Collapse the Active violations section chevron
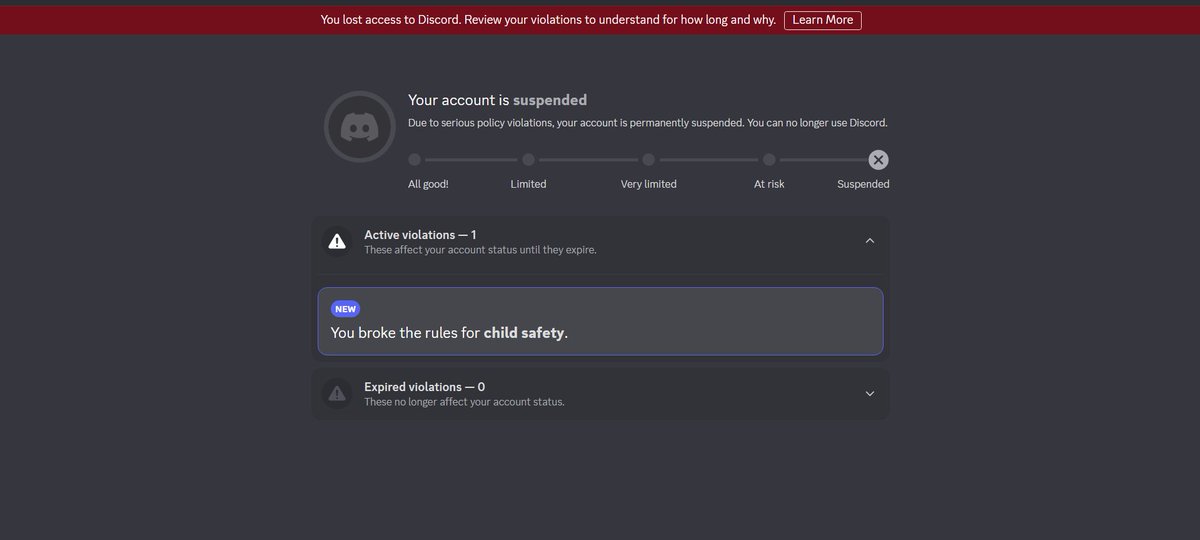 click(870, 241)
